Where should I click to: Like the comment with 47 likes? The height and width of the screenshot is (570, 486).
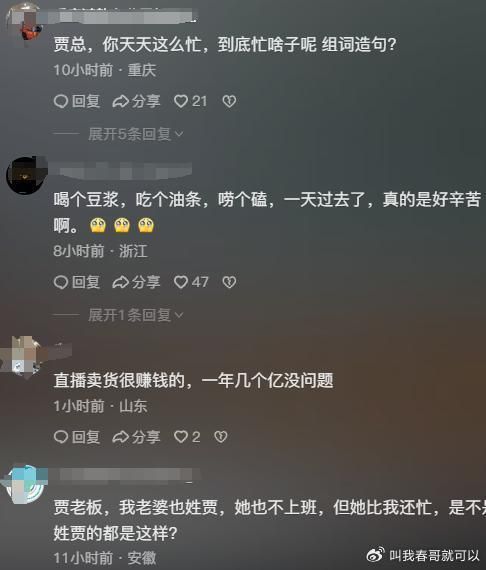click(x=191, y=282)
